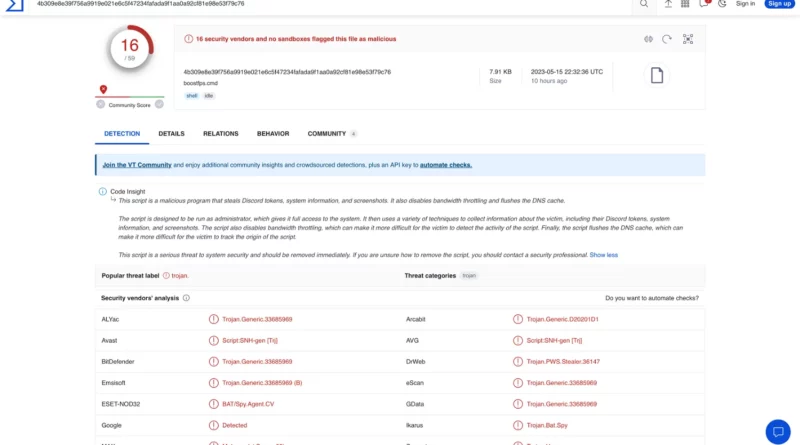Image resolution: width=800 pixels, height=445 pixels.
Task: Switch to the DETAILS tab
Action: 171,134
